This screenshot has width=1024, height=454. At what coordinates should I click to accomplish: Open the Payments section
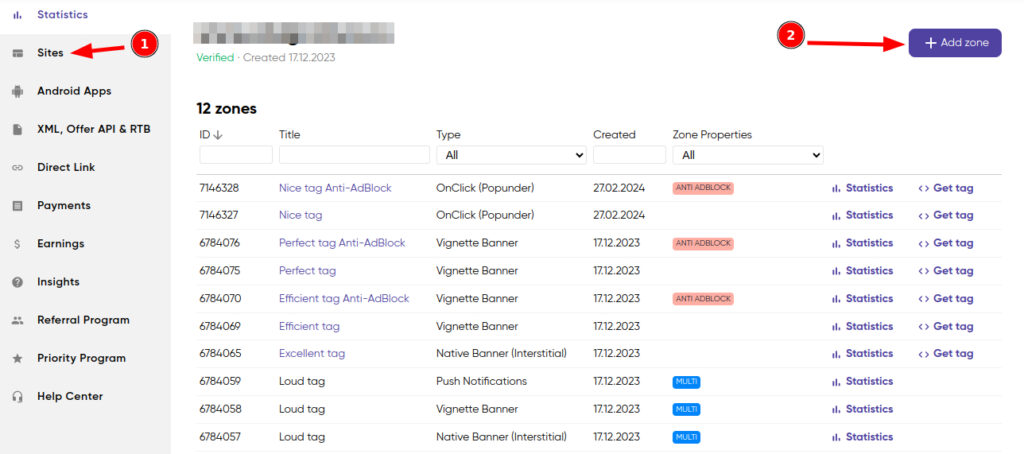[64, 206]
